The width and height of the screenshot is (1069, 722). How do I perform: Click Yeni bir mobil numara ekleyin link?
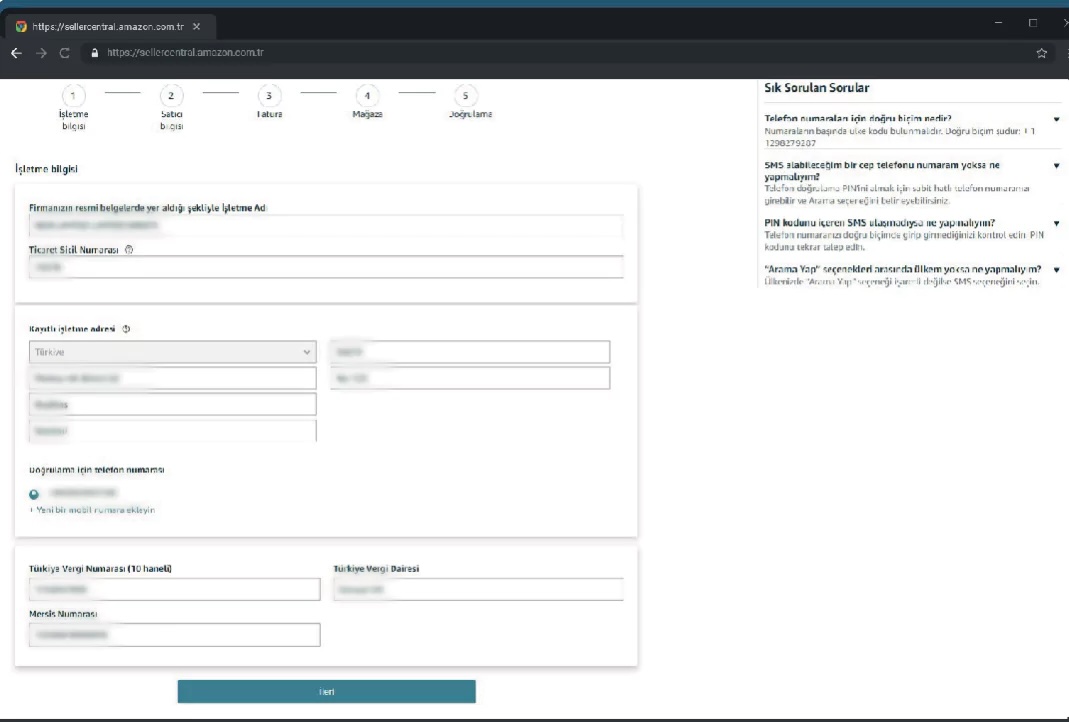[x=92, y=510]
